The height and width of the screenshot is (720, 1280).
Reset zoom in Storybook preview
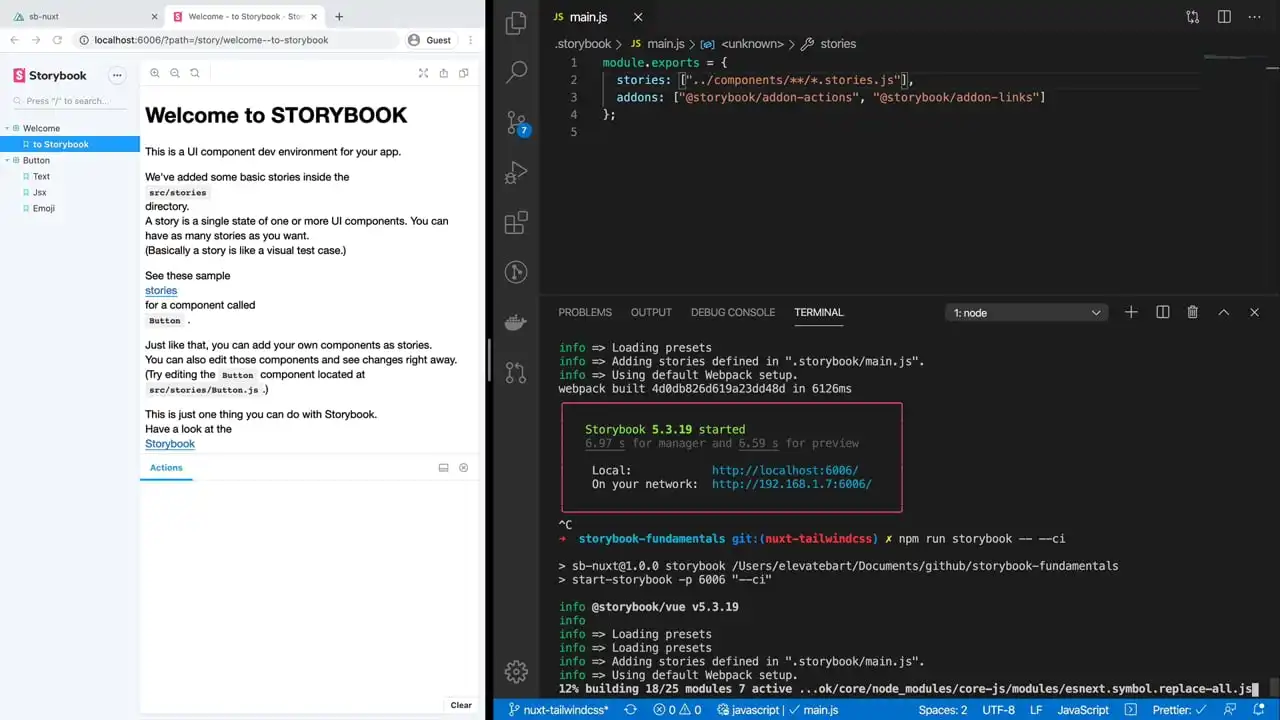point(195,73)
